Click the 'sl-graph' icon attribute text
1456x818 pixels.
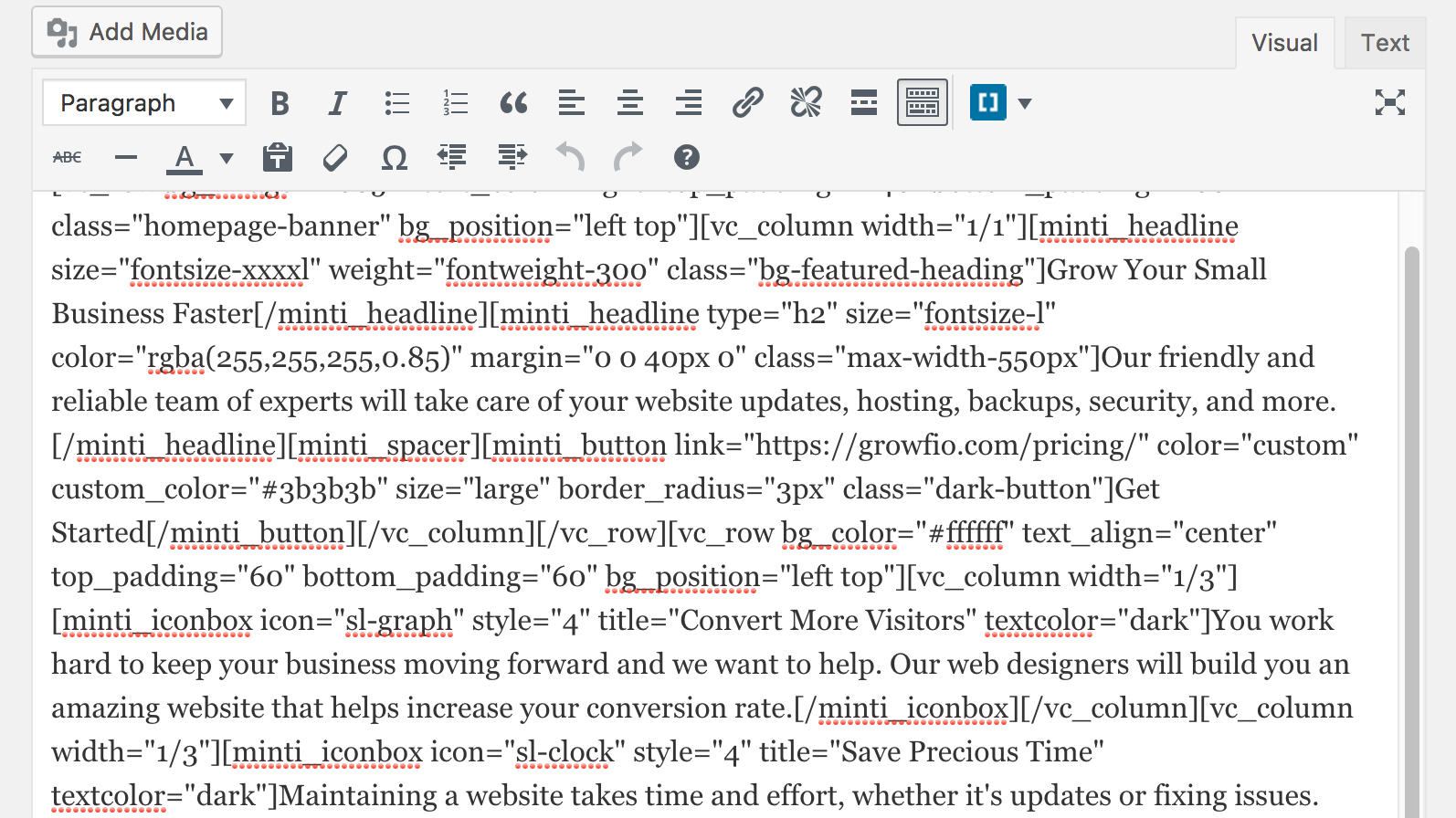398,621
